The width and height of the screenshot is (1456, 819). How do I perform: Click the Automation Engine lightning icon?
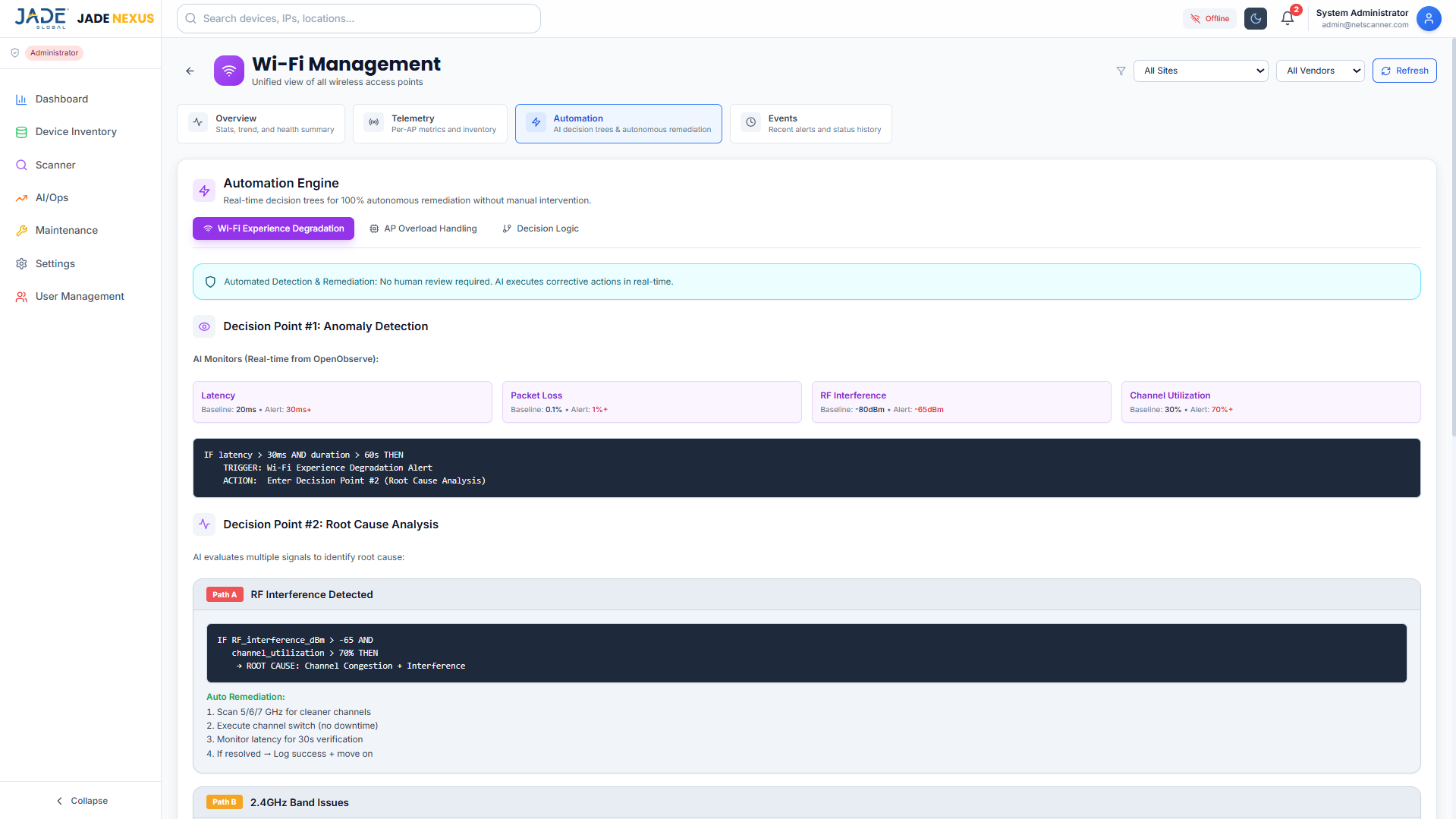pyautogui.click(x=204, y=191)
